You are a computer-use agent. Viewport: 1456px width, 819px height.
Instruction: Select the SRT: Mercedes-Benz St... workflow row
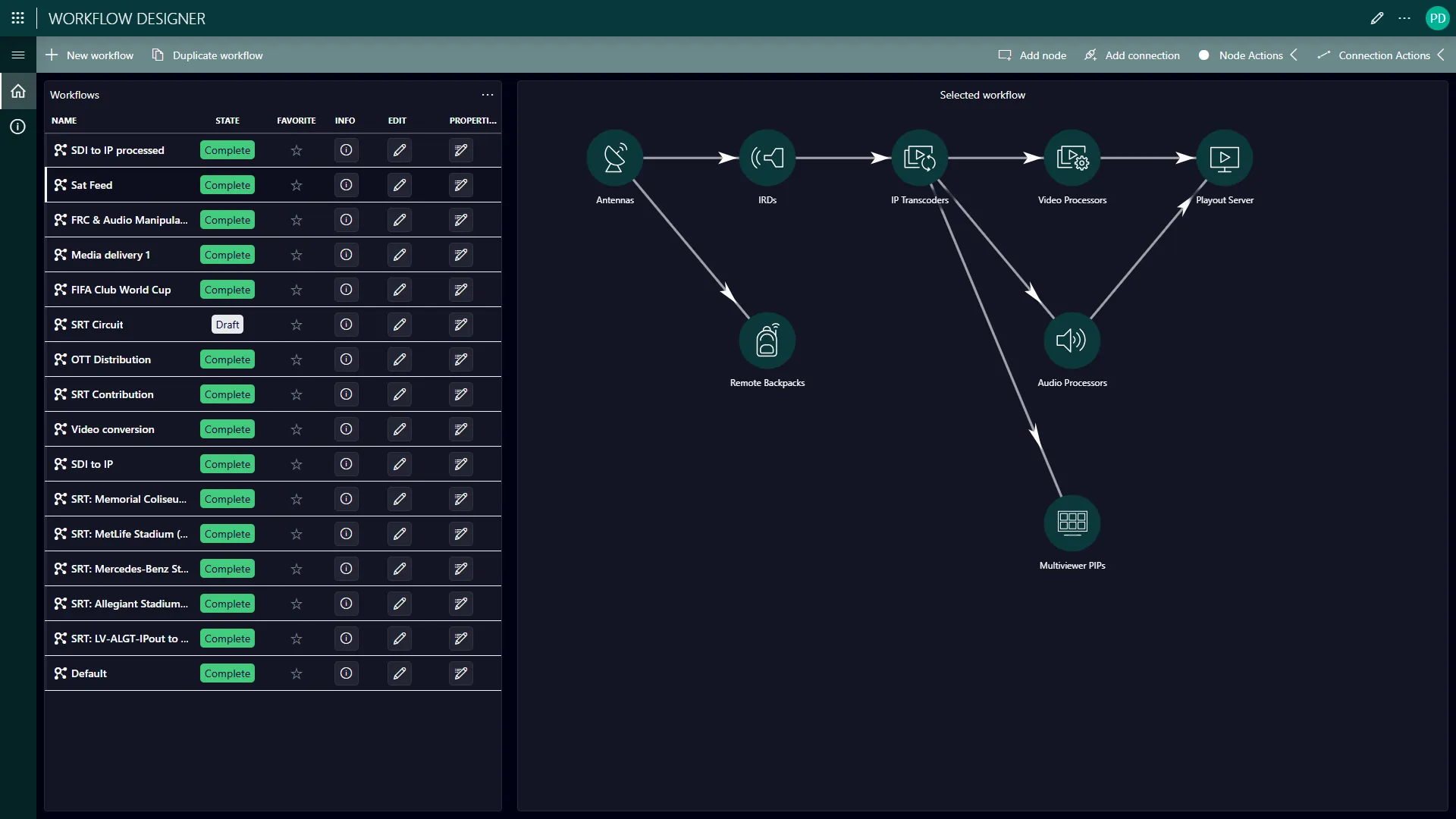point(273,569)
